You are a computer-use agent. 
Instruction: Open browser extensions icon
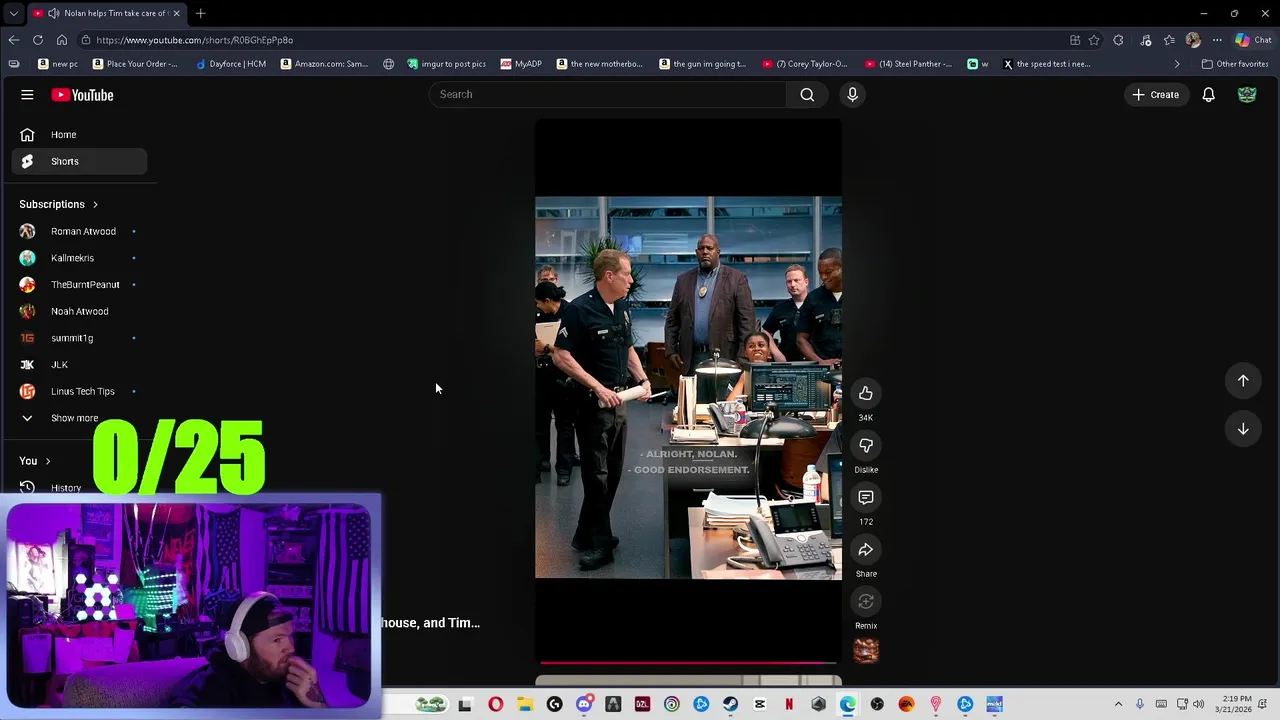[x=1118, y=40]
